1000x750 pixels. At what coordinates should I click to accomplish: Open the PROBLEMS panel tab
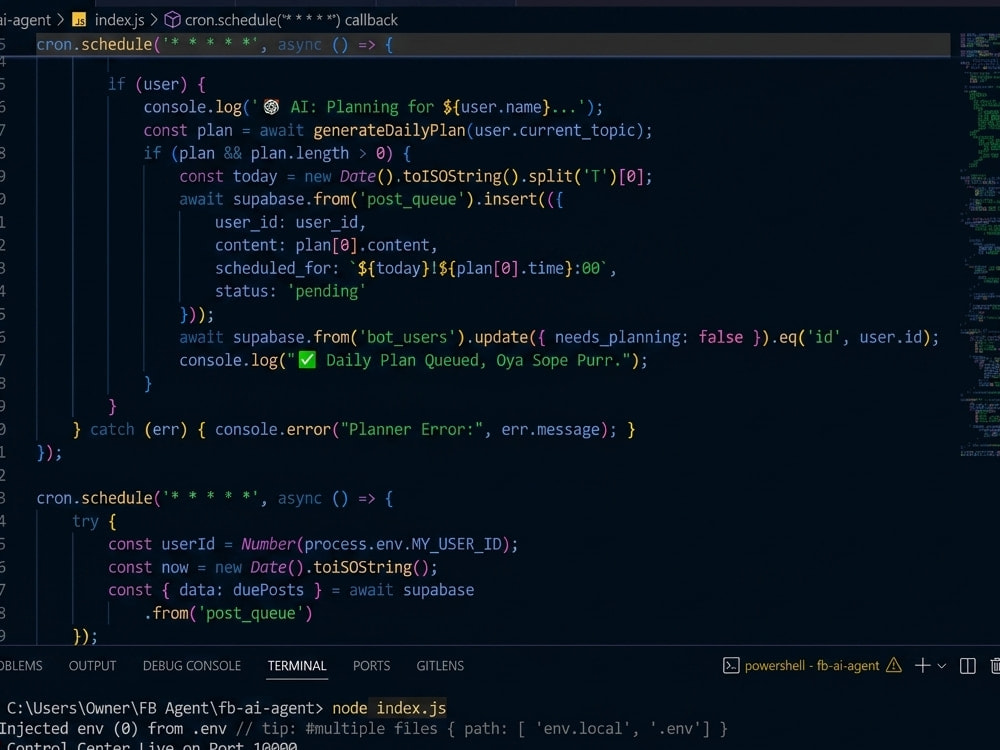coord(20,666)
